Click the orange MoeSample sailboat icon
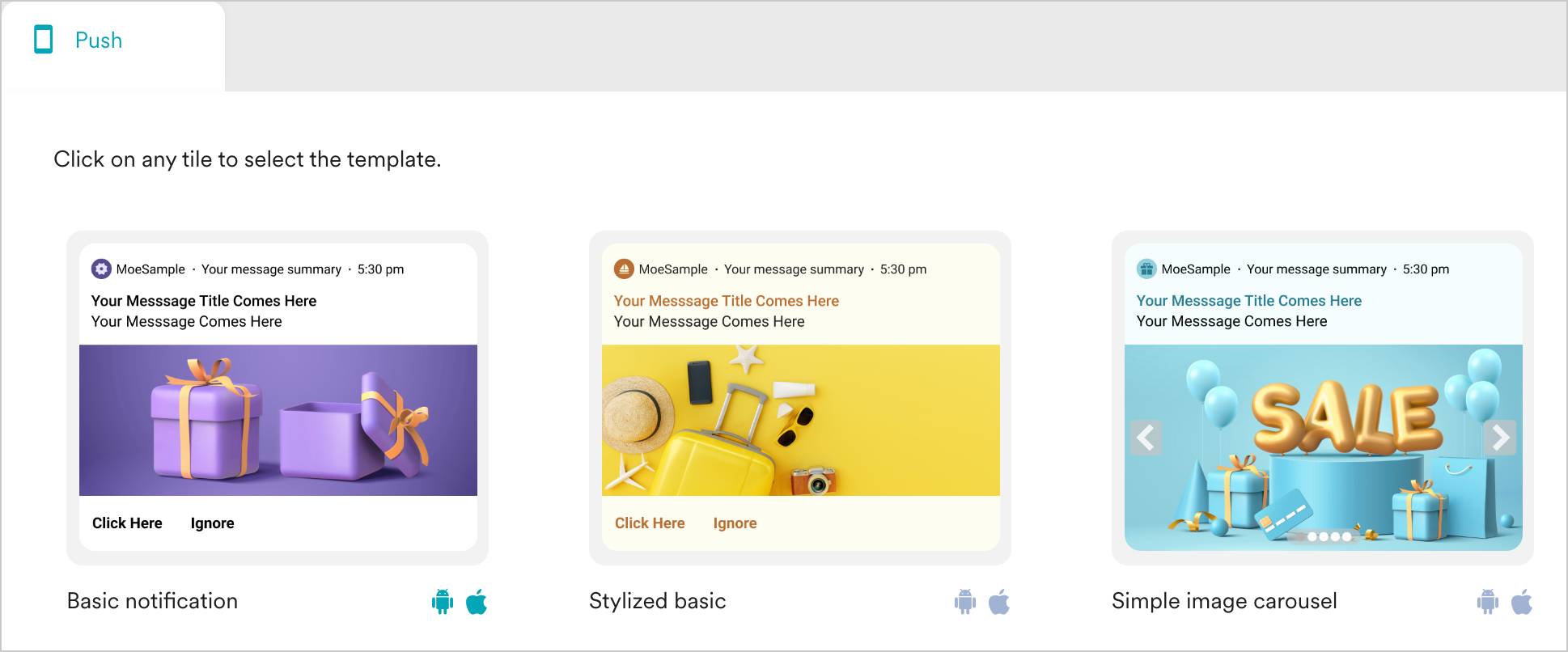The height and width of the screenshot is (652, 1568). (624, 269)
